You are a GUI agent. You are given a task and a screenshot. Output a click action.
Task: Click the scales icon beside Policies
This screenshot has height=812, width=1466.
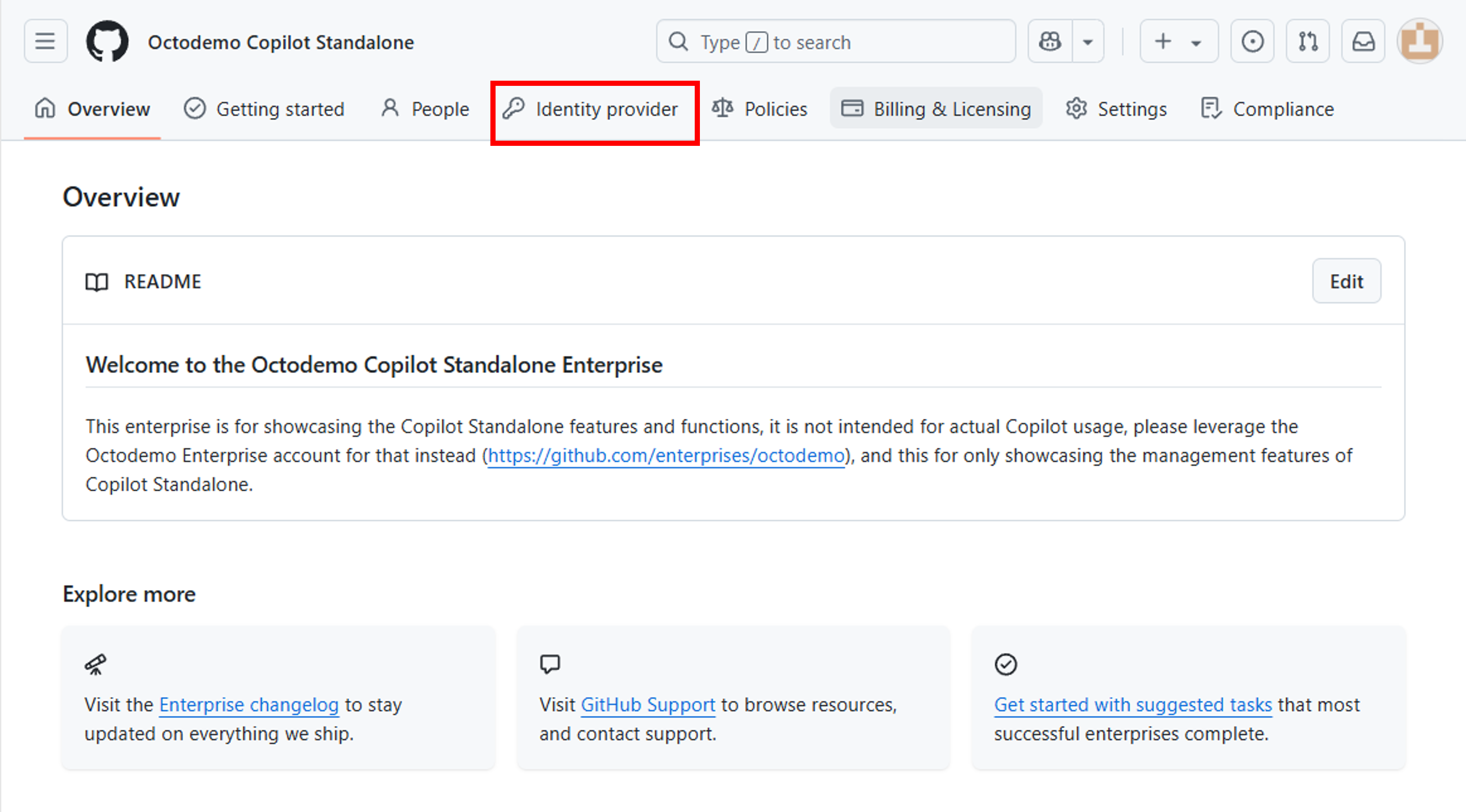722,108
